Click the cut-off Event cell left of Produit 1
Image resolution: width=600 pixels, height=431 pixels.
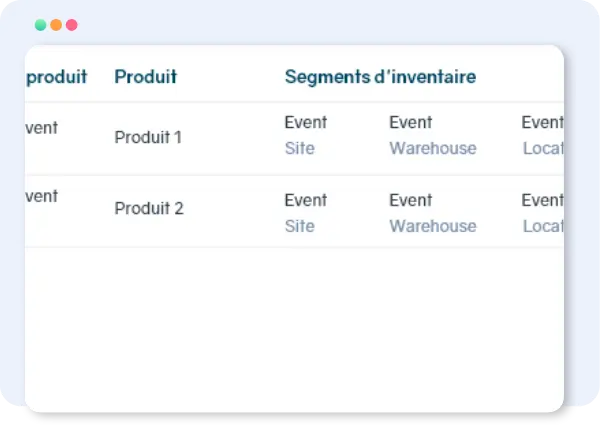tap(41, 128)
